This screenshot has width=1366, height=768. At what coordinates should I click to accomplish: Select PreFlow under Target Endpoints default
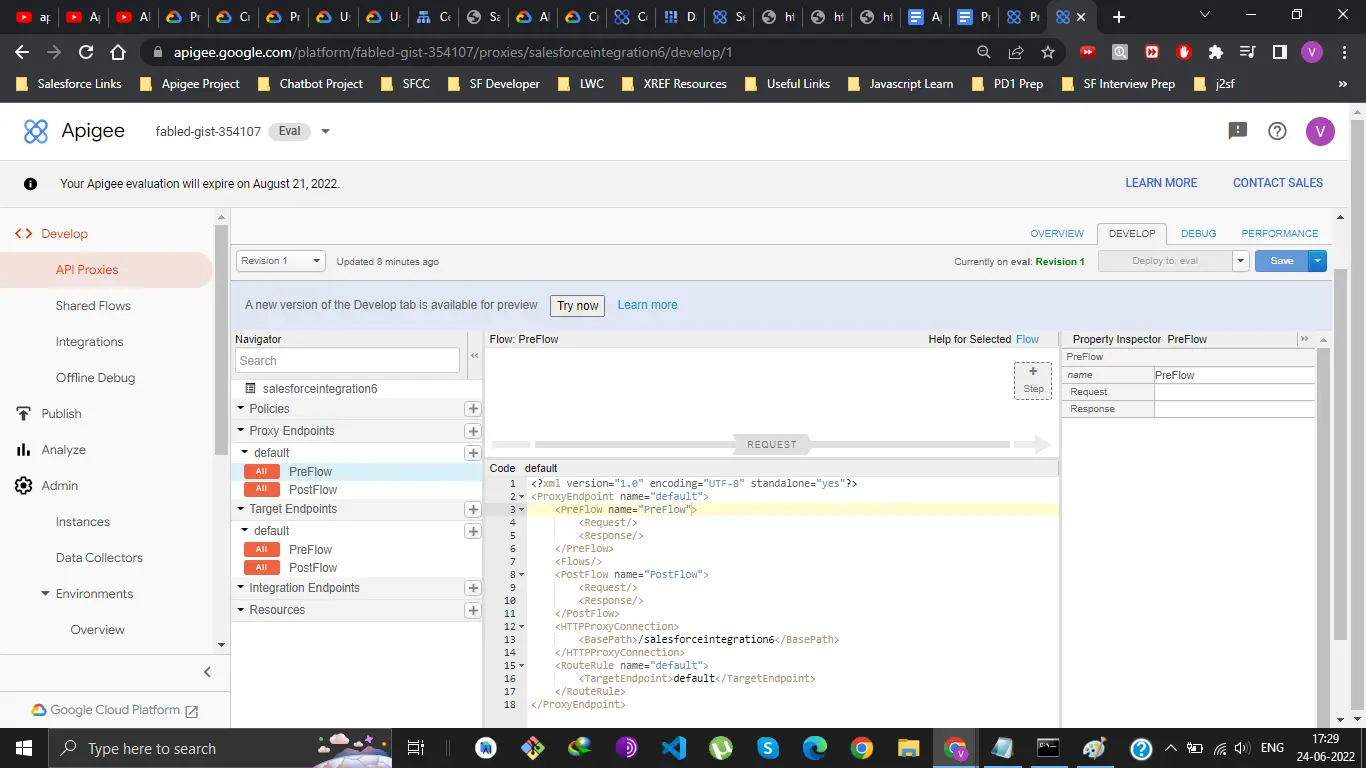pyautogui.click(x=310, y=550)
